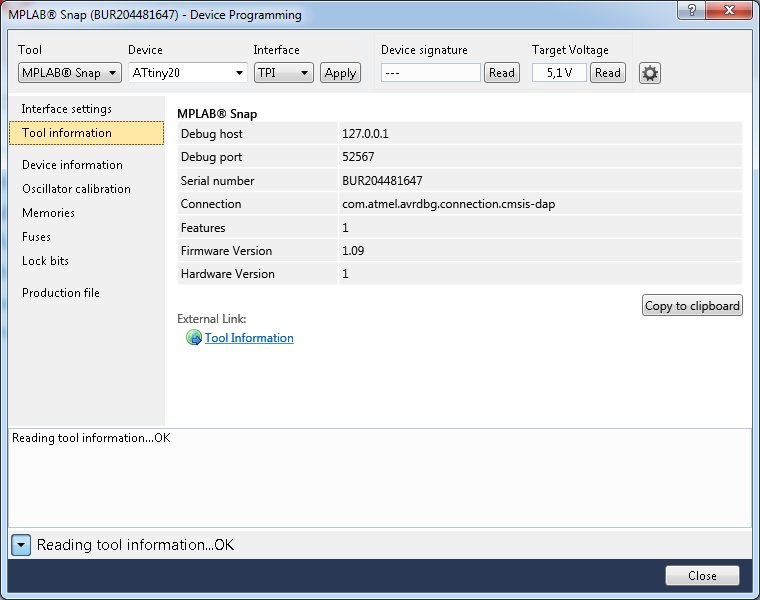Viewport: 760px width, 600px height.
Task: Click the Firmware Version row label
Action: 226,251
